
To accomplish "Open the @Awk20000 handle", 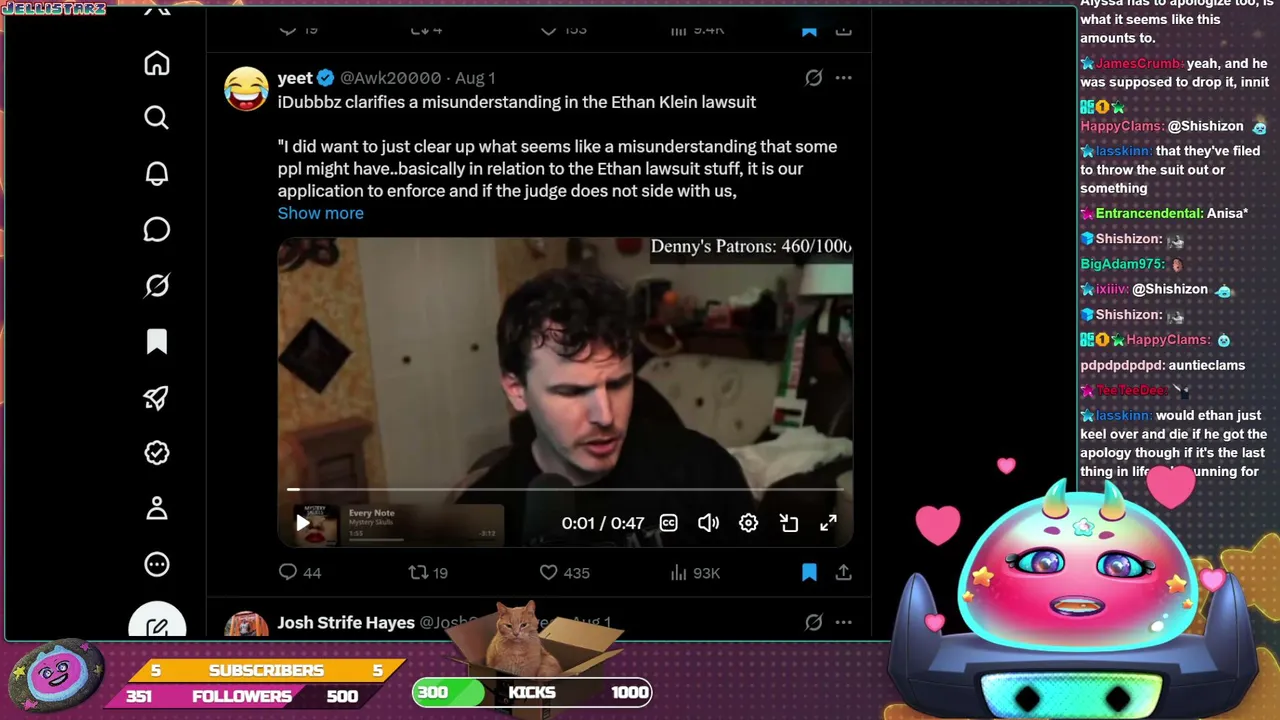I will [x=390, y=78].
